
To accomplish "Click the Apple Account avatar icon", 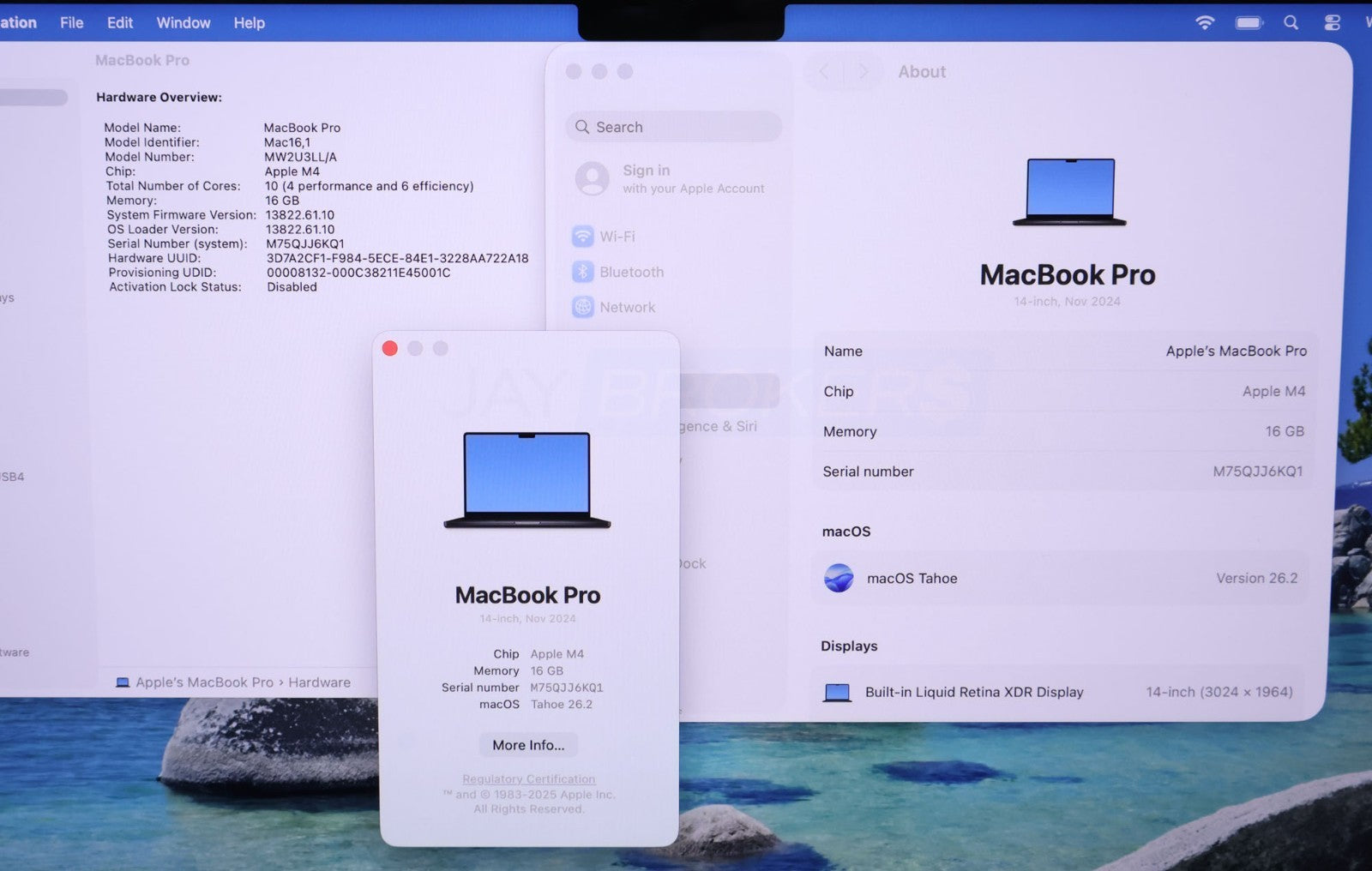I will pyautogui.click(x=592, y=178).
